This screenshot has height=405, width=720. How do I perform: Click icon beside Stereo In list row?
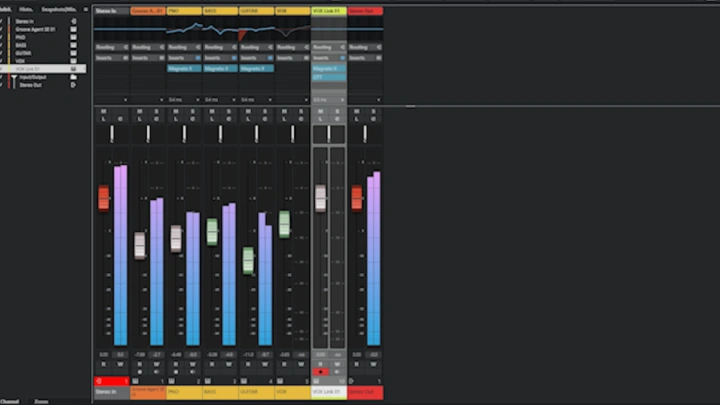73,21
